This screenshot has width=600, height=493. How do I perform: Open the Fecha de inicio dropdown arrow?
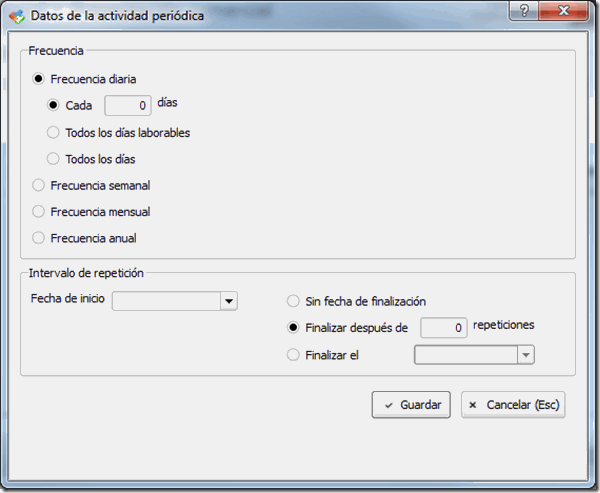click(x=229, y=301)
